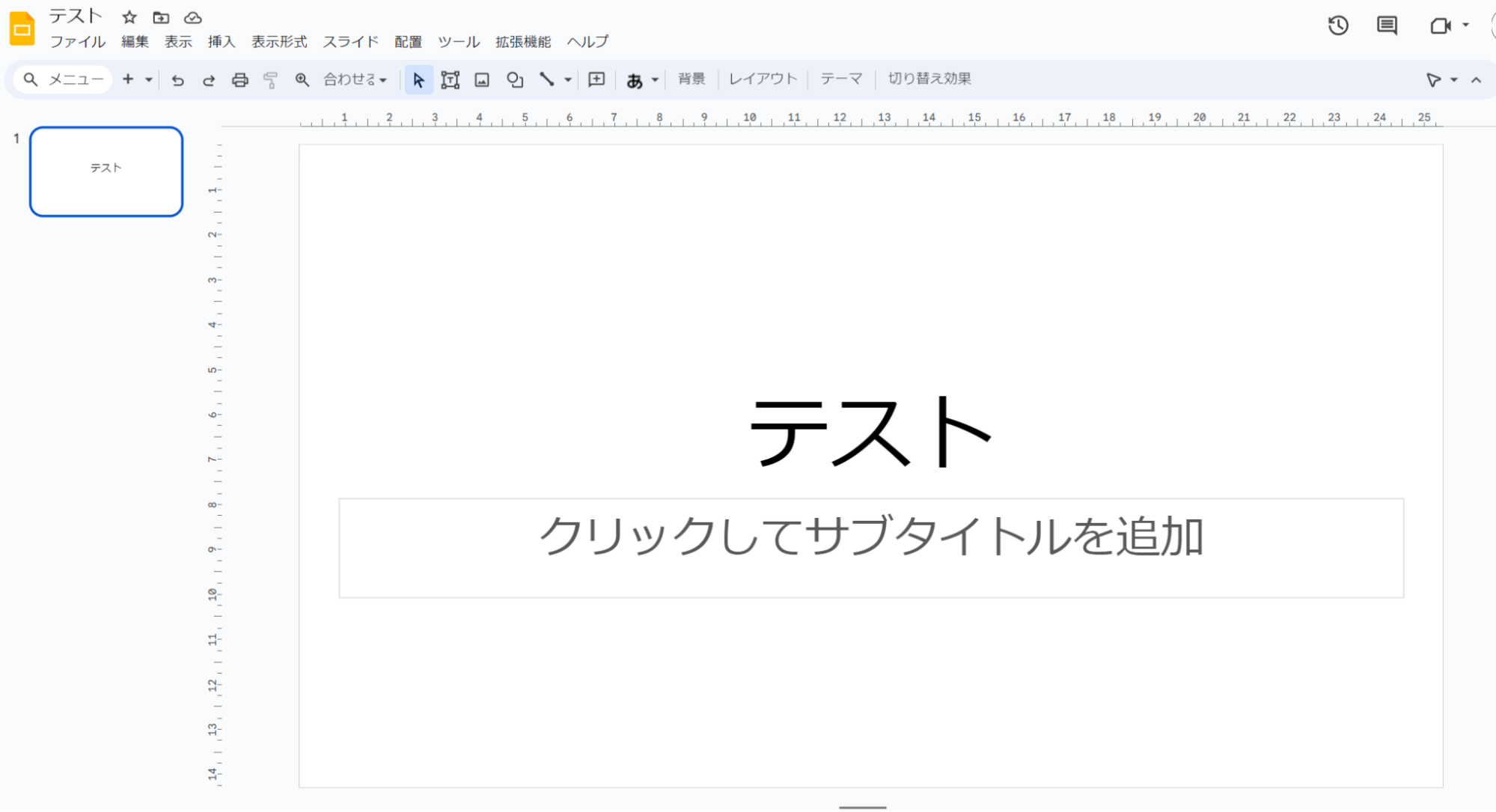Open the ファイル menu

(x=77, y=42)
